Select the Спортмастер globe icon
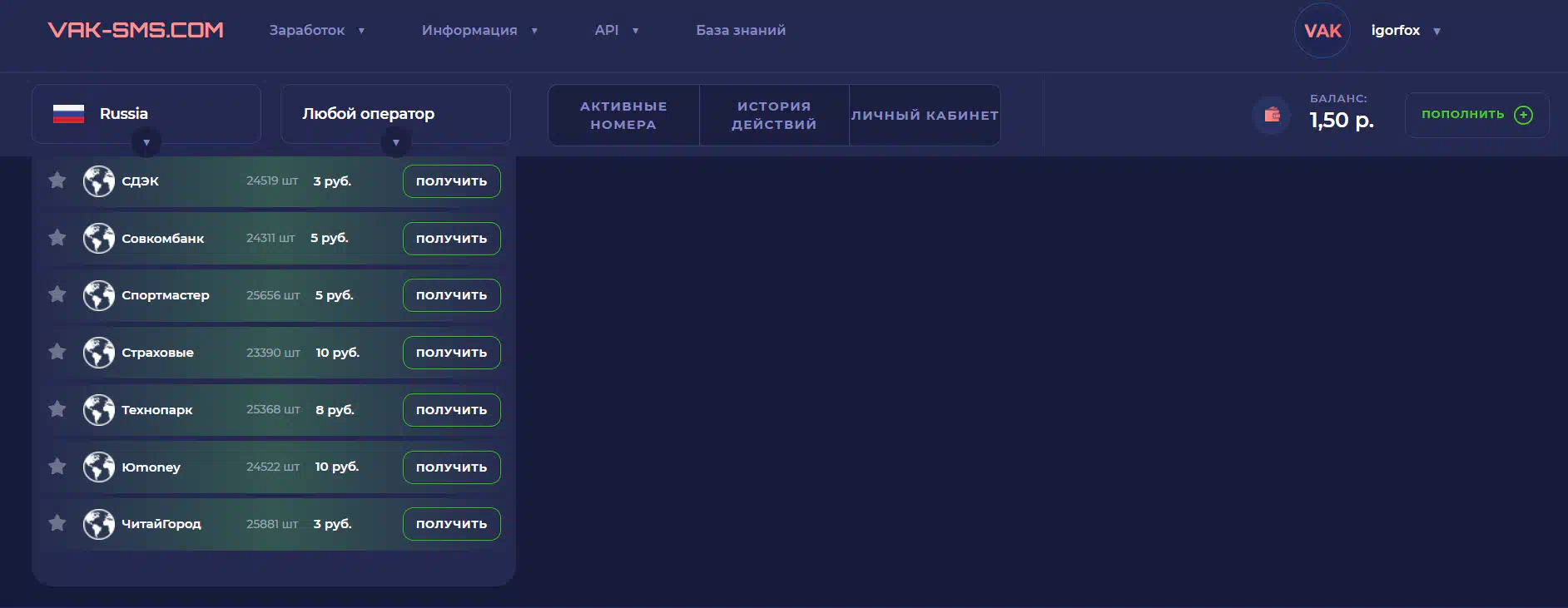Image resolution: width=1568 pixels, height=608 pixels. pyautogui.click(x=99, y=295)
